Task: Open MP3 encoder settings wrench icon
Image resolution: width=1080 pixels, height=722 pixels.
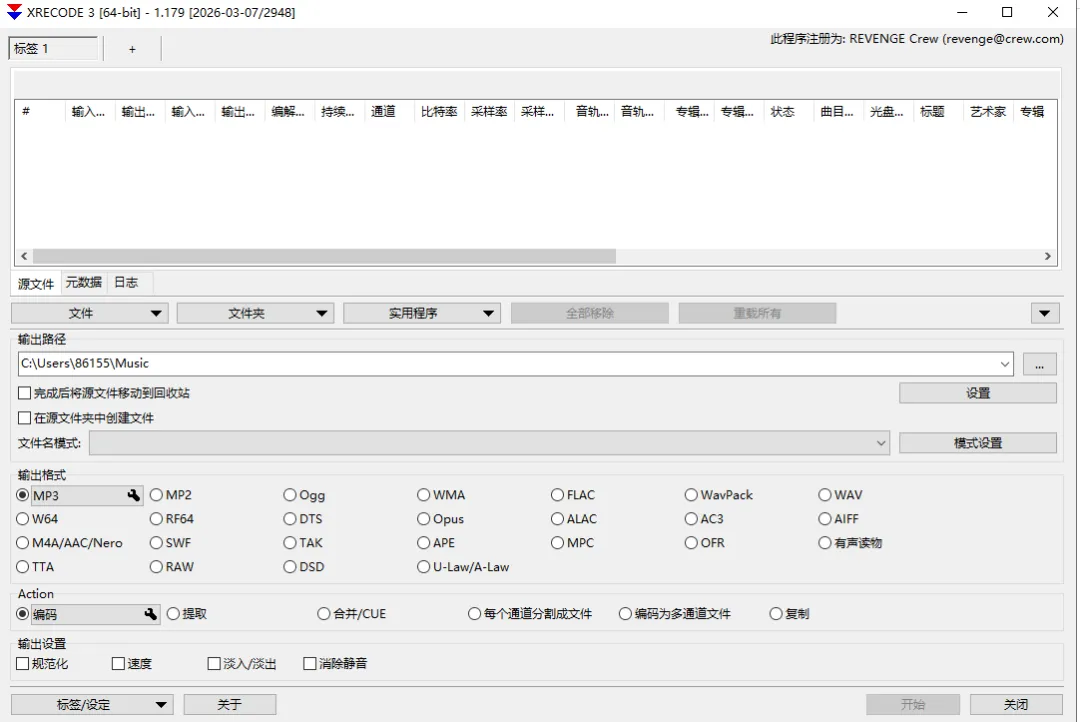Action: 134,495
